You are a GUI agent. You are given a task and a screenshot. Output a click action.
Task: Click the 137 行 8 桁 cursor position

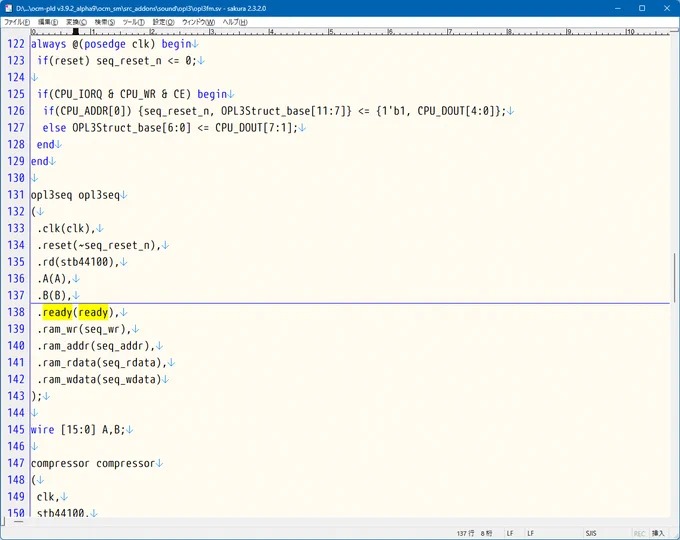[474, 533]
